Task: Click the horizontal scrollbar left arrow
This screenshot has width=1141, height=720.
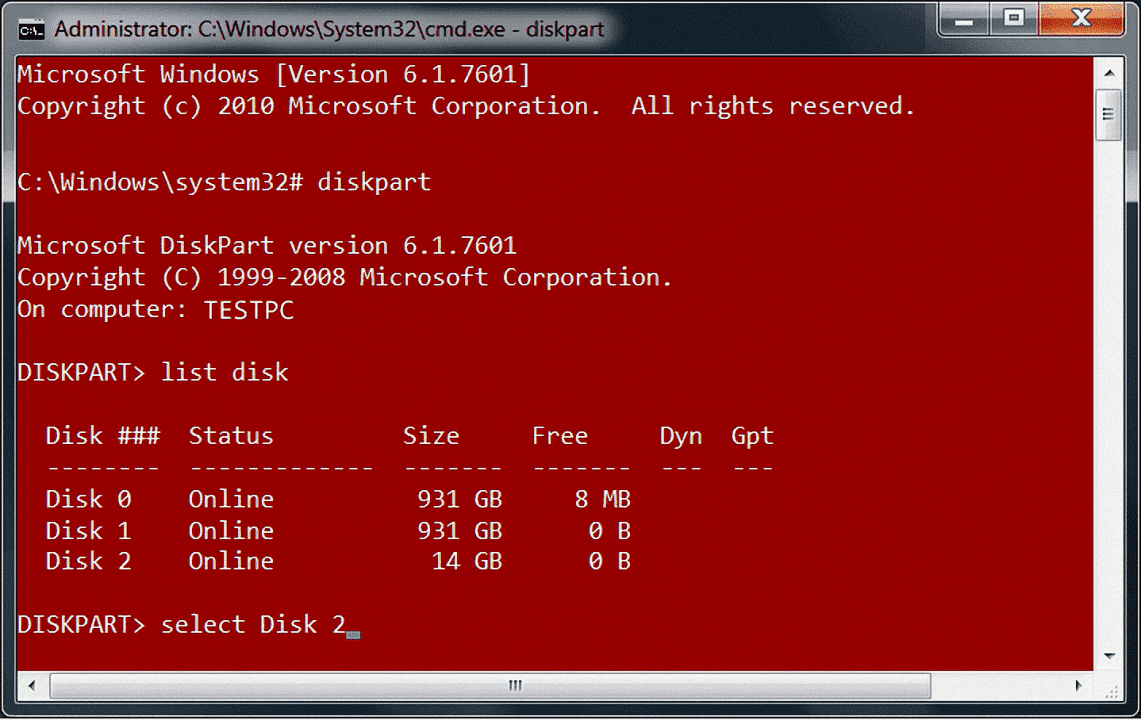Action: [32, 686]
